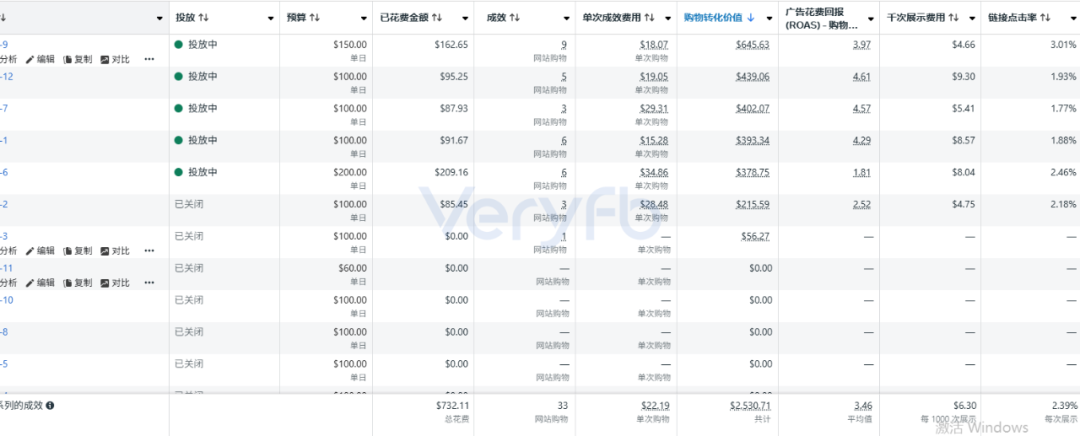Open the 已花费金额 column dropdown caret
Screen dimensions: 1080x436
click(x=465, y=18)
